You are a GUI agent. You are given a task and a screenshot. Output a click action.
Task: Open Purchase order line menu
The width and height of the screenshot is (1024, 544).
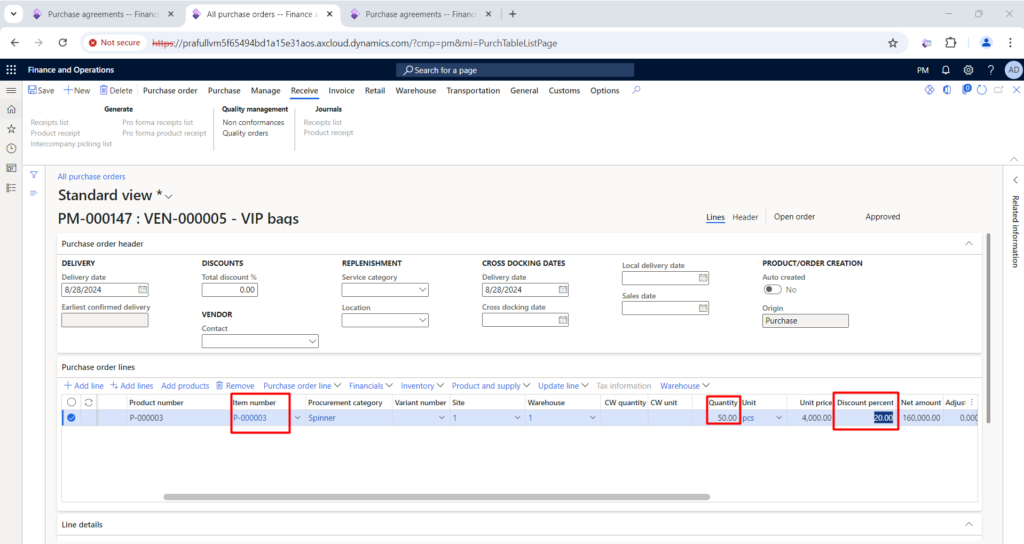point(302,386)
